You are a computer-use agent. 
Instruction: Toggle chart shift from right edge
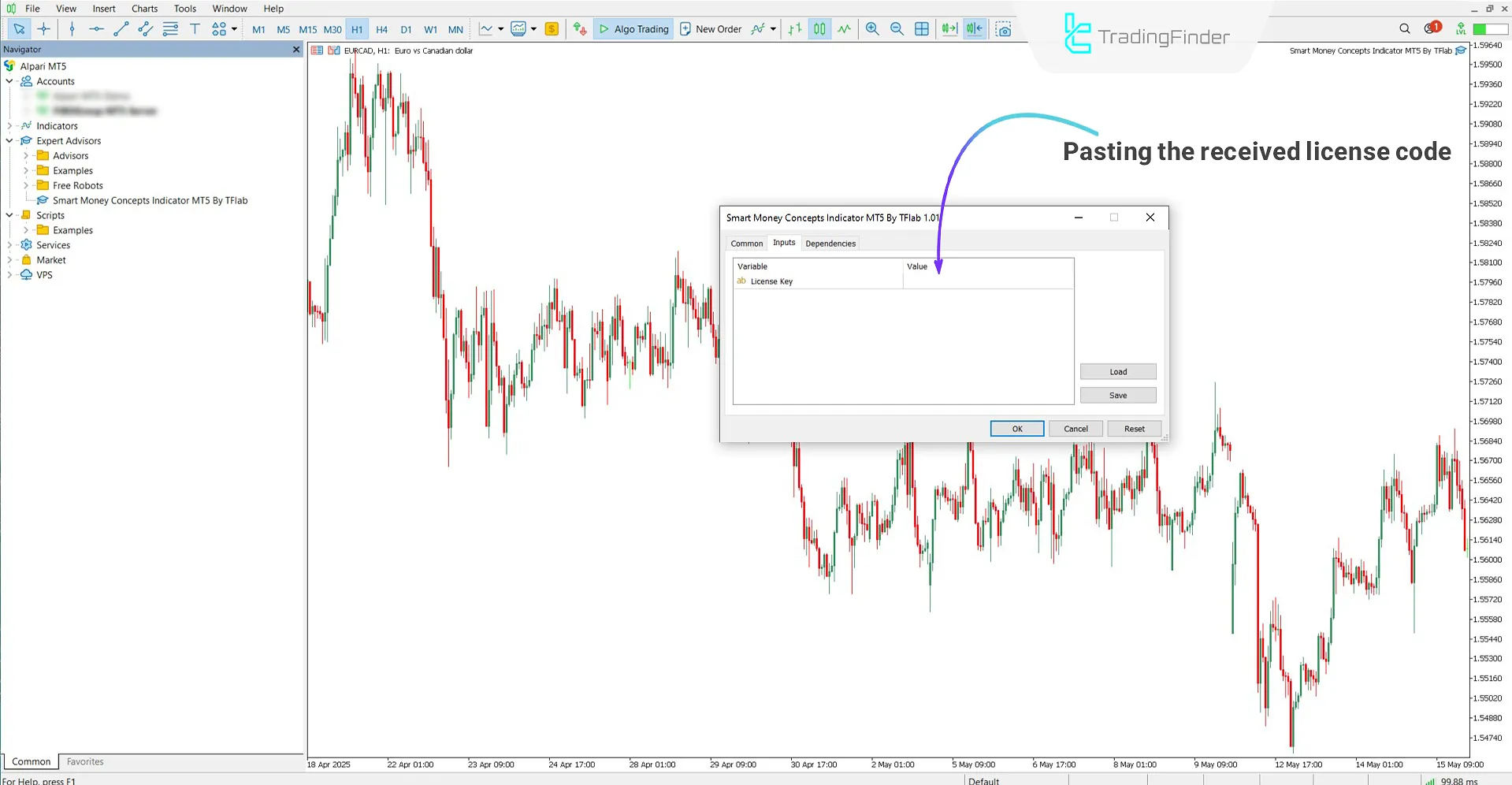click(975, 29)
